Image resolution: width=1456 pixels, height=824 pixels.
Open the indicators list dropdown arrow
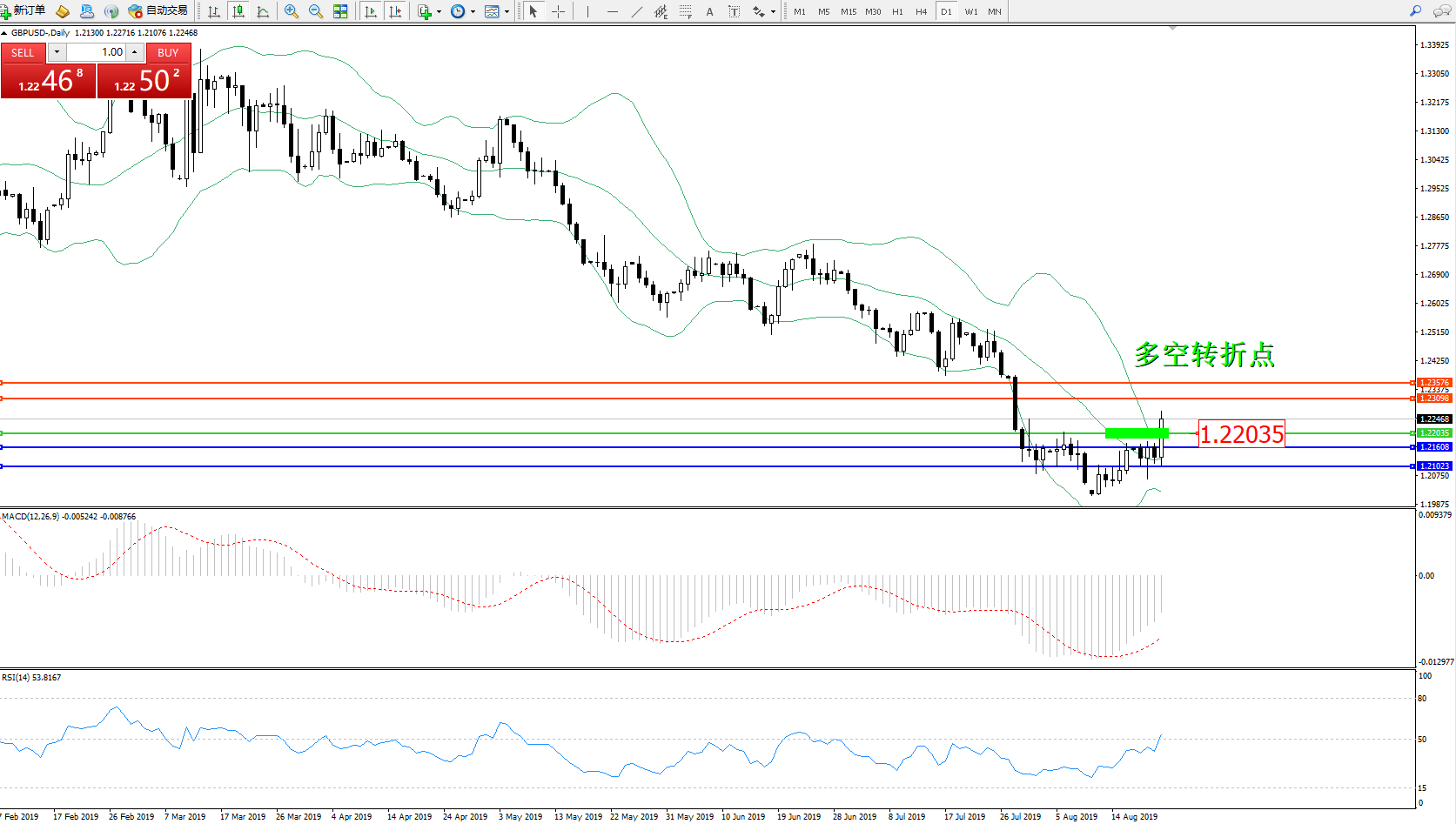click(439, 11)
